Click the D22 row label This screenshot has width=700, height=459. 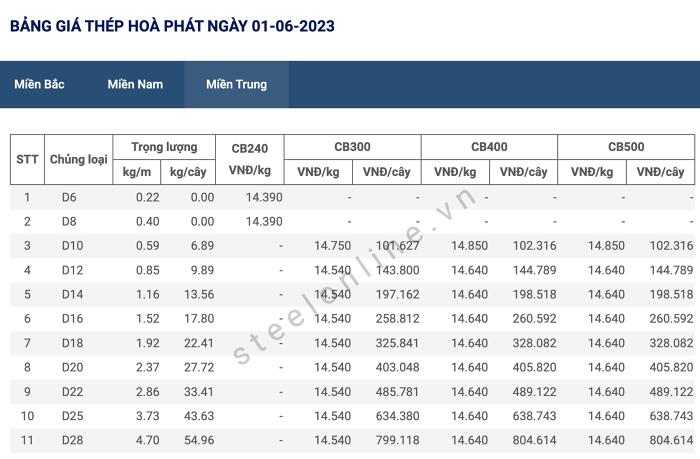tap(72, 392)
